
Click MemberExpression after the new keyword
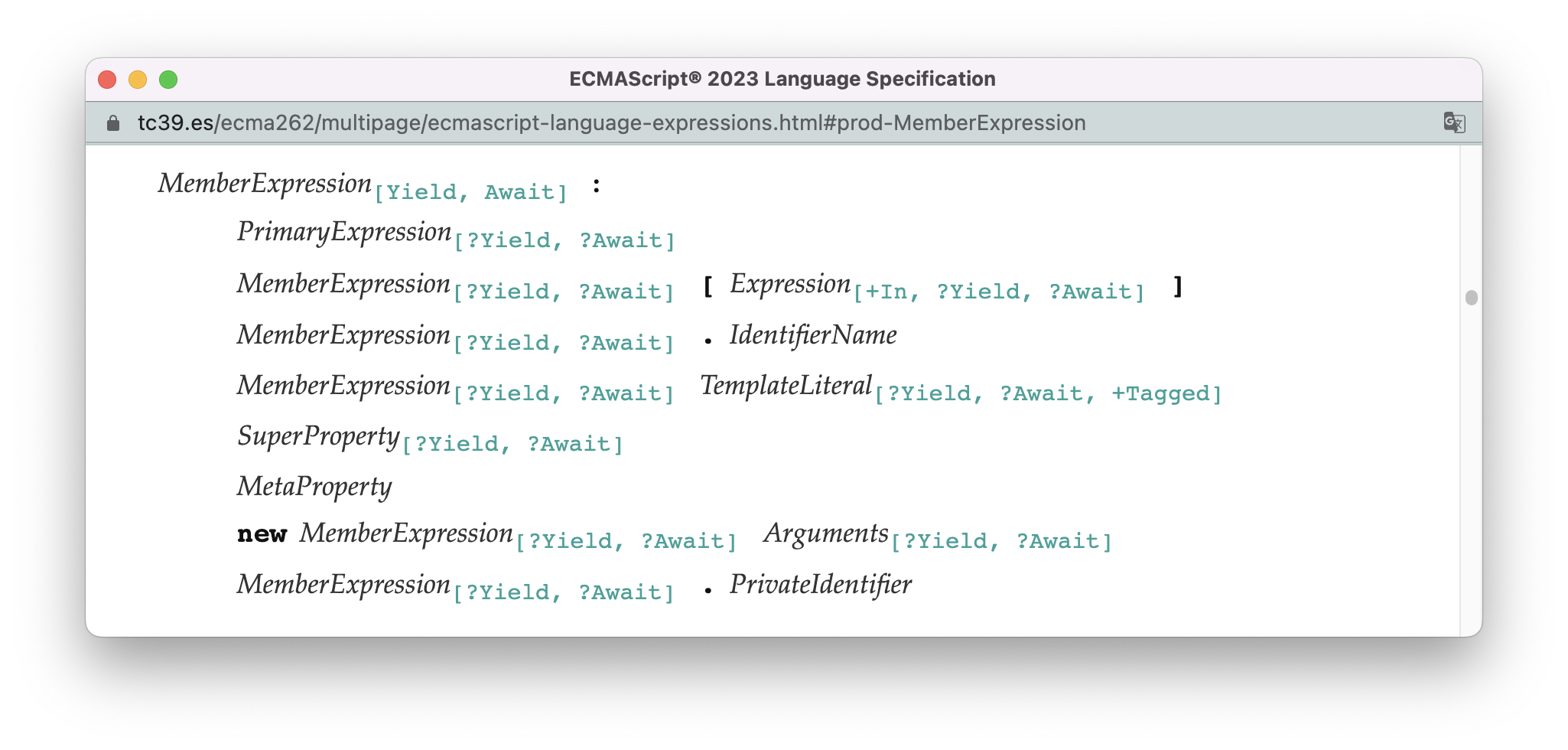pyautogui.click(x=406, y=533)
